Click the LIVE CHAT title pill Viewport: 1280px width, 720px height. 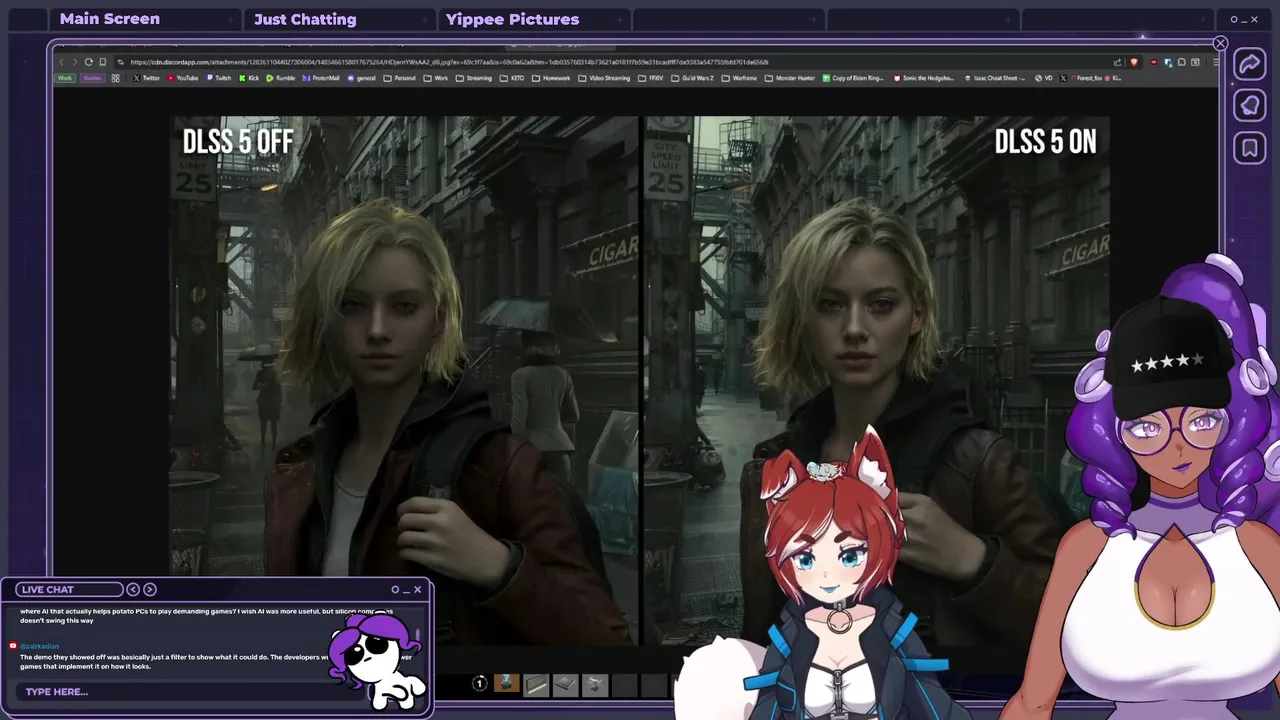(69, 589)
